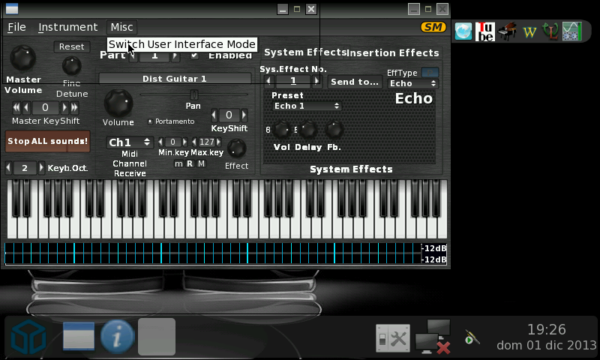Click the Pan slider handle

click(194, 94)
